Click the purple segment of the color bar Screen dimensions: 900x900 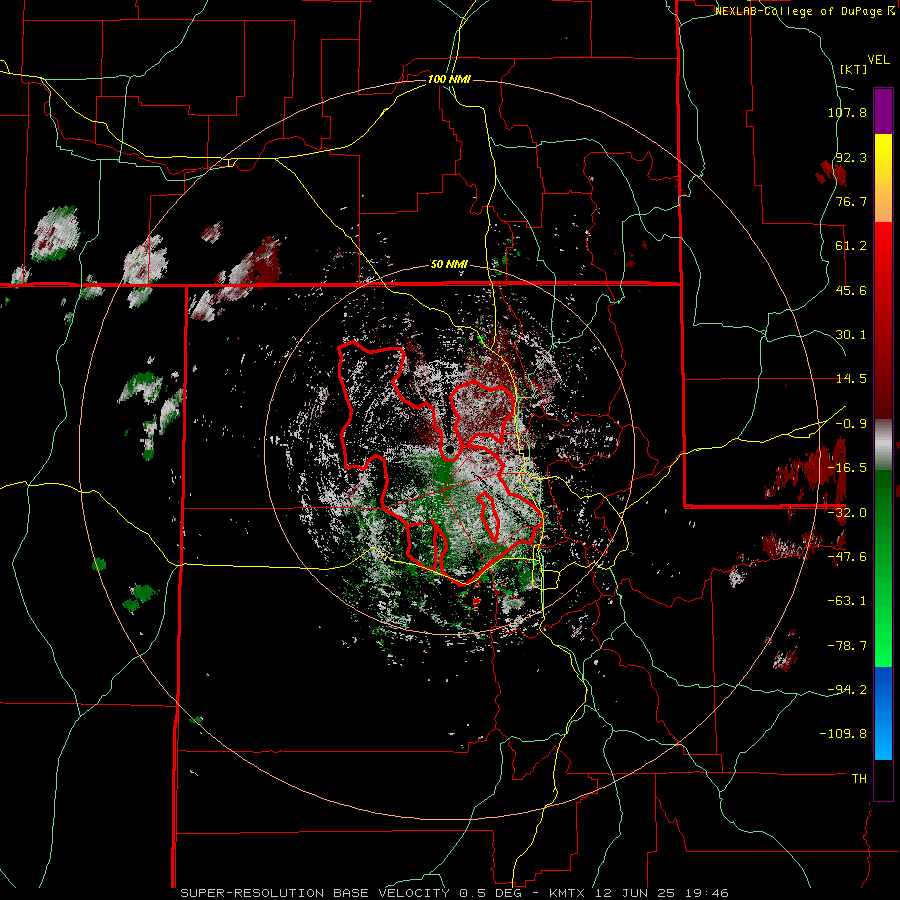coord(883,111)
